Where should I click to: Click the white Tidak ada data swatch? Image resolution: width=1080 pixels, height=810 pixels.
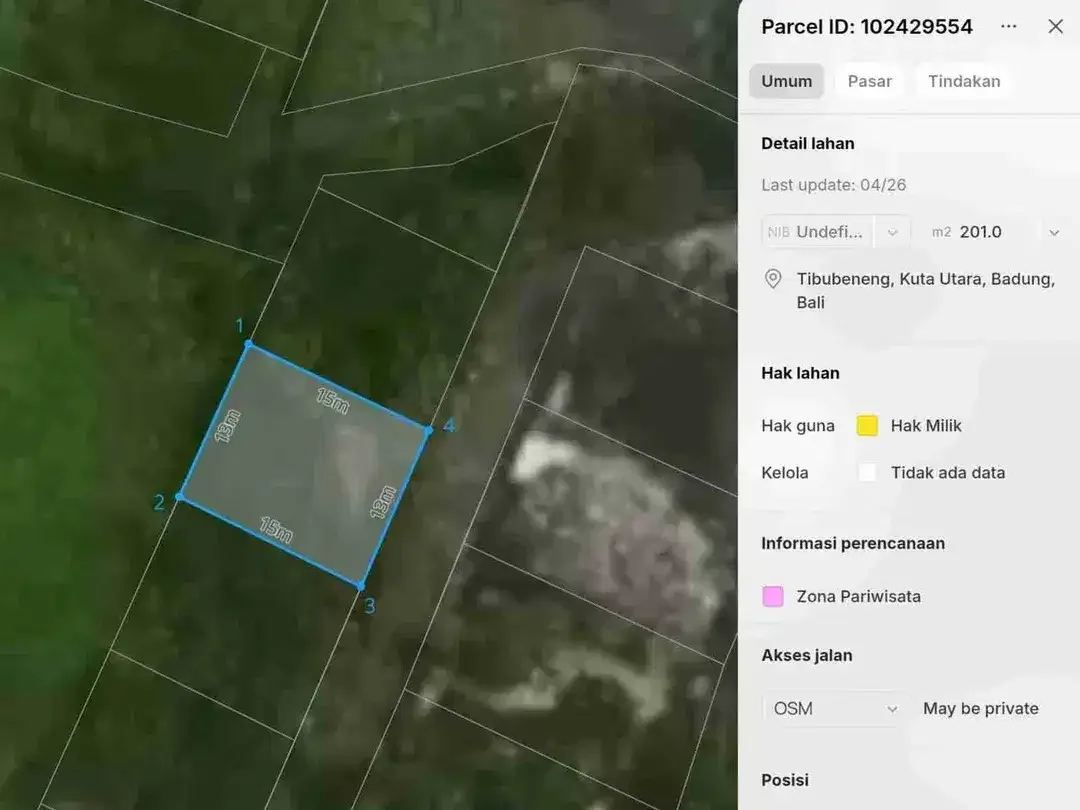click(x=867, y=472)
